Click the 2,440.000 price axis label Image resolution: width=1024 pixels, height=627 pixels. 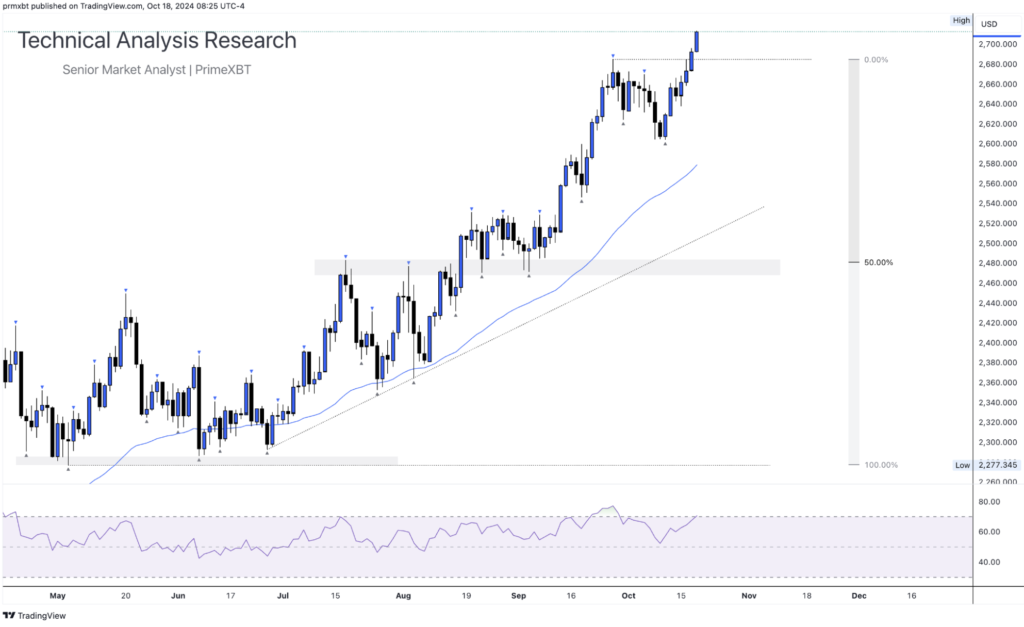(997, 303)
